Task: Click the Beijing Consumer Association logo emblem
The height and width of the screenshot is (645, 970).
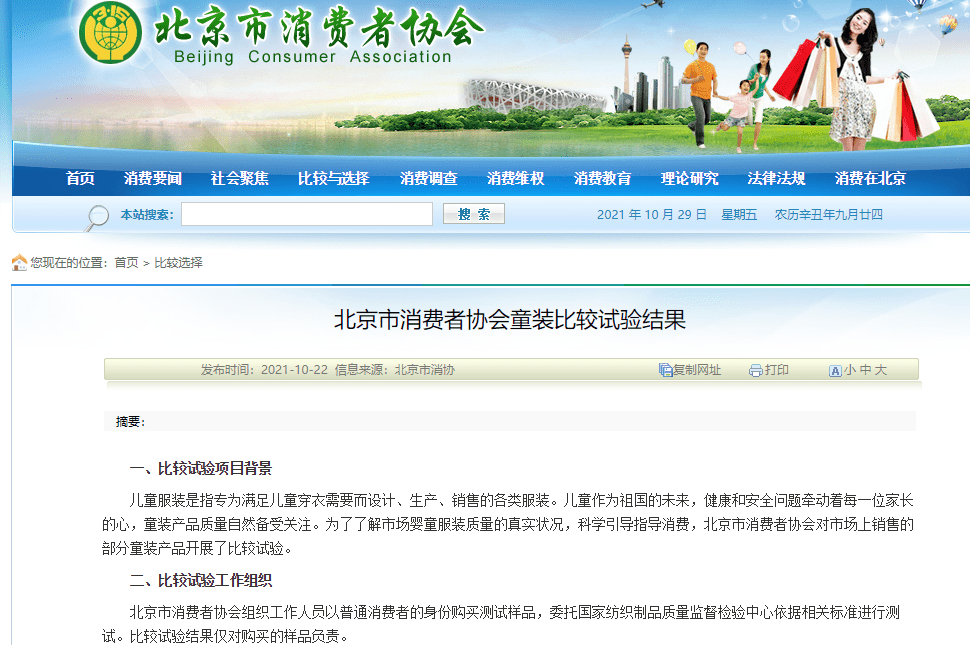Action: [111, 32]
